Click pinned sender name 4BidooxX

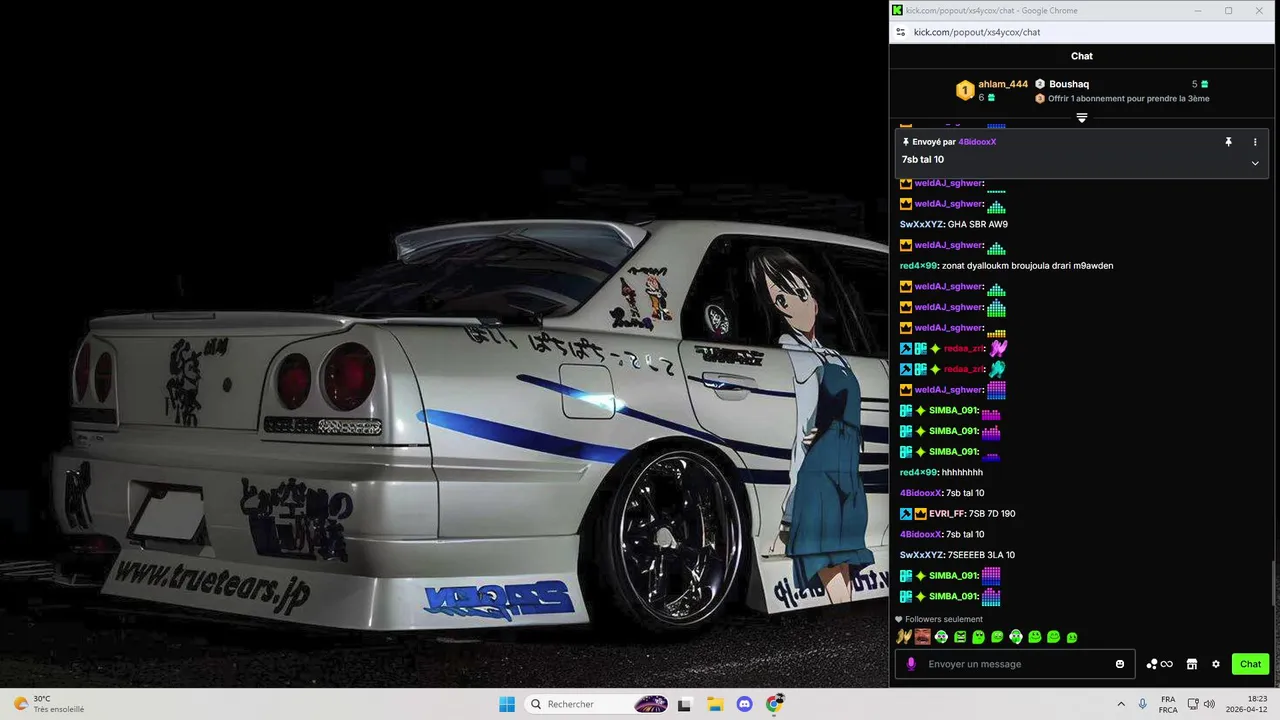[977, 142]
